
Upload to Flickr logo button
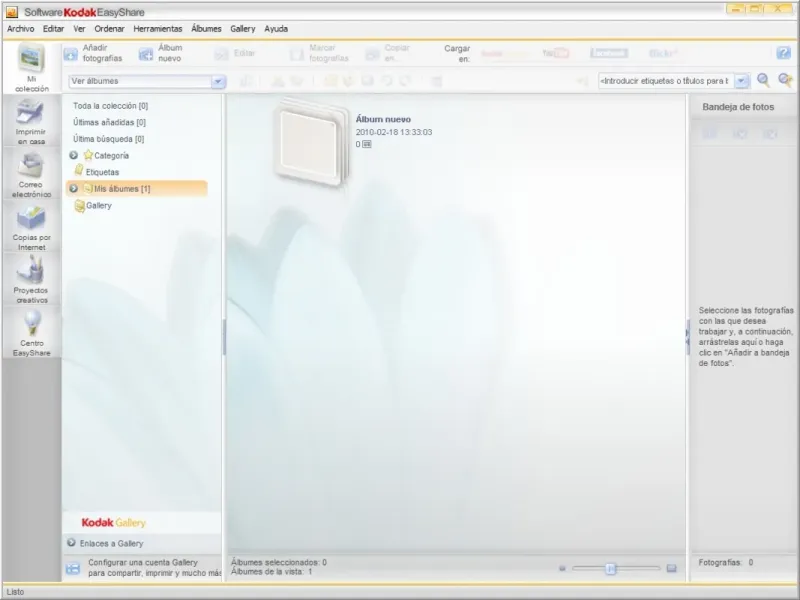click(x=663, y=53)
